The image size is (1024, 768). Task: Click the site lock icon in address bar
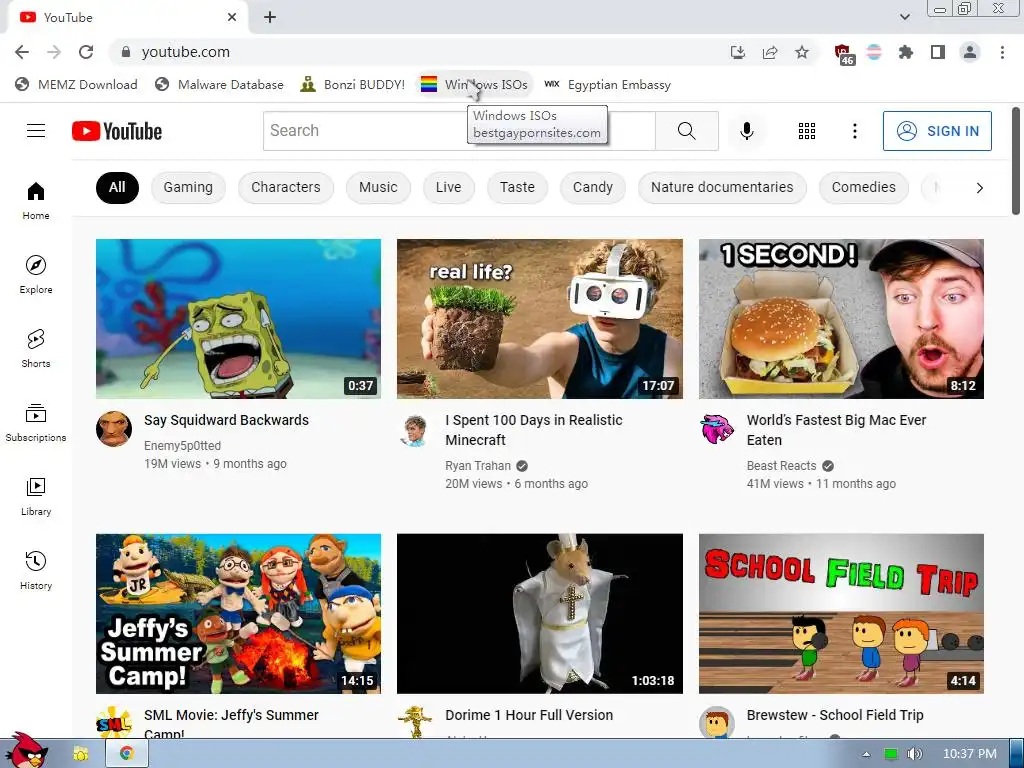point(126,52)
